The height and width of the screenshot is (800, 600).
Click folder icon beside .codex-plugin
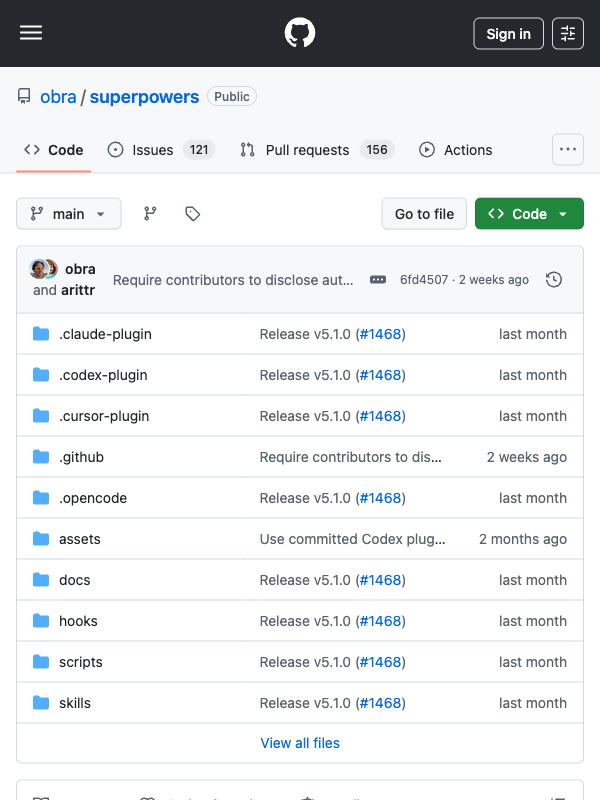click(41, 375)
